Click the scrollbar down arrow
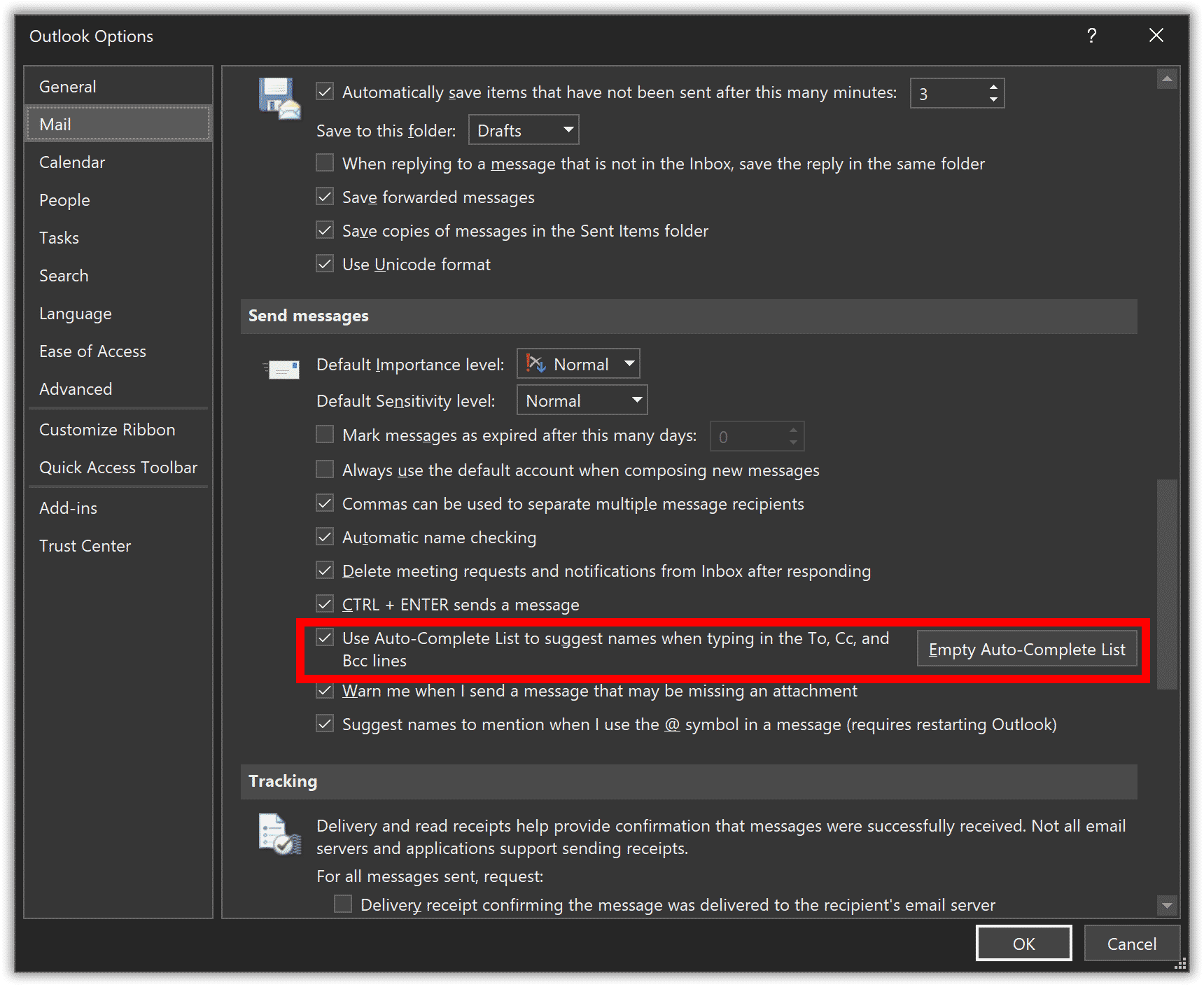Viewport: 1204px width, 987px height. click(x=1167, y=905)
